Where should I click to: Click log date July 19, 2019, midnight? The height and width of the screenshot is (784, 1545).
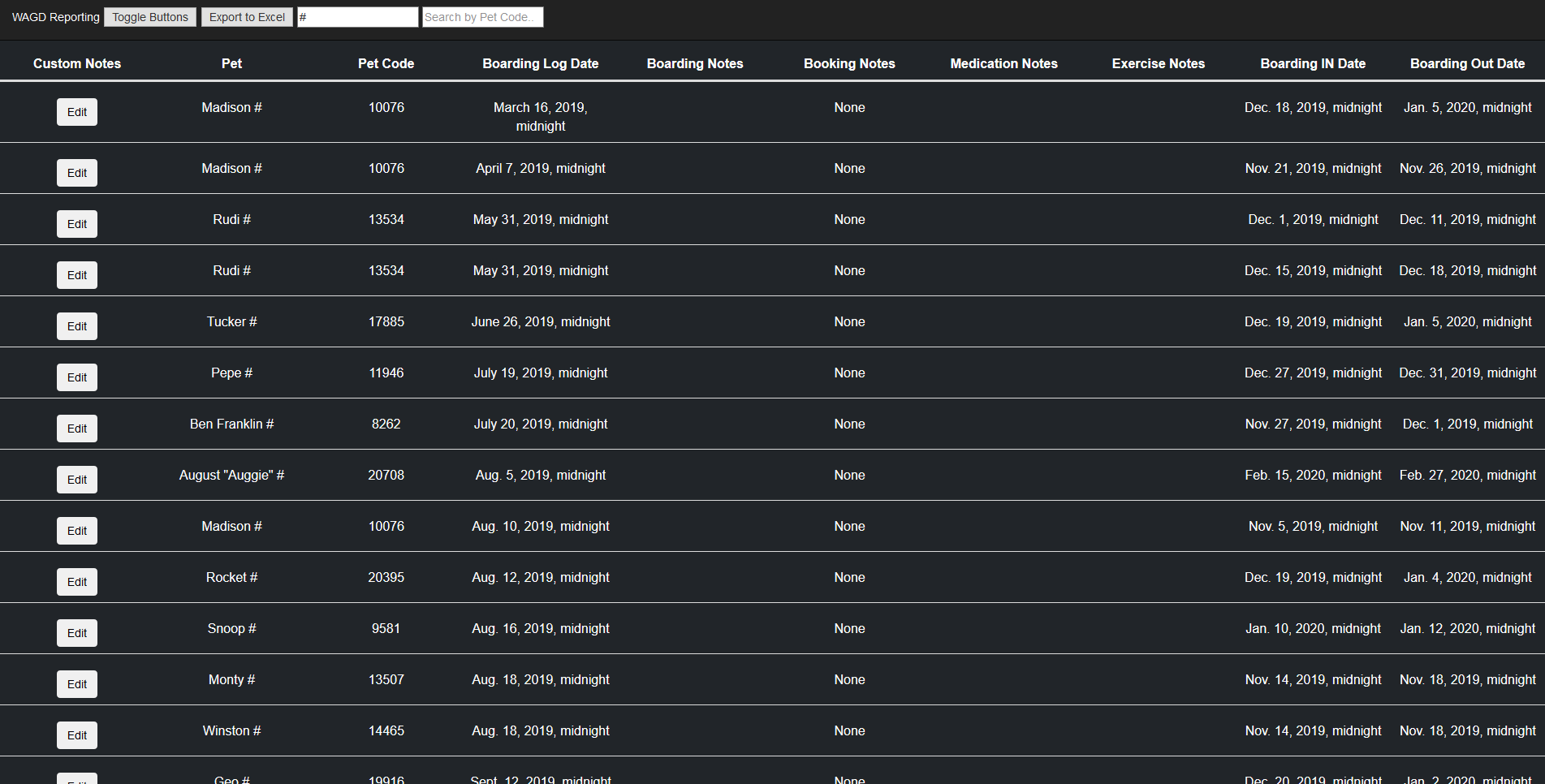click(x=541, y=373)
